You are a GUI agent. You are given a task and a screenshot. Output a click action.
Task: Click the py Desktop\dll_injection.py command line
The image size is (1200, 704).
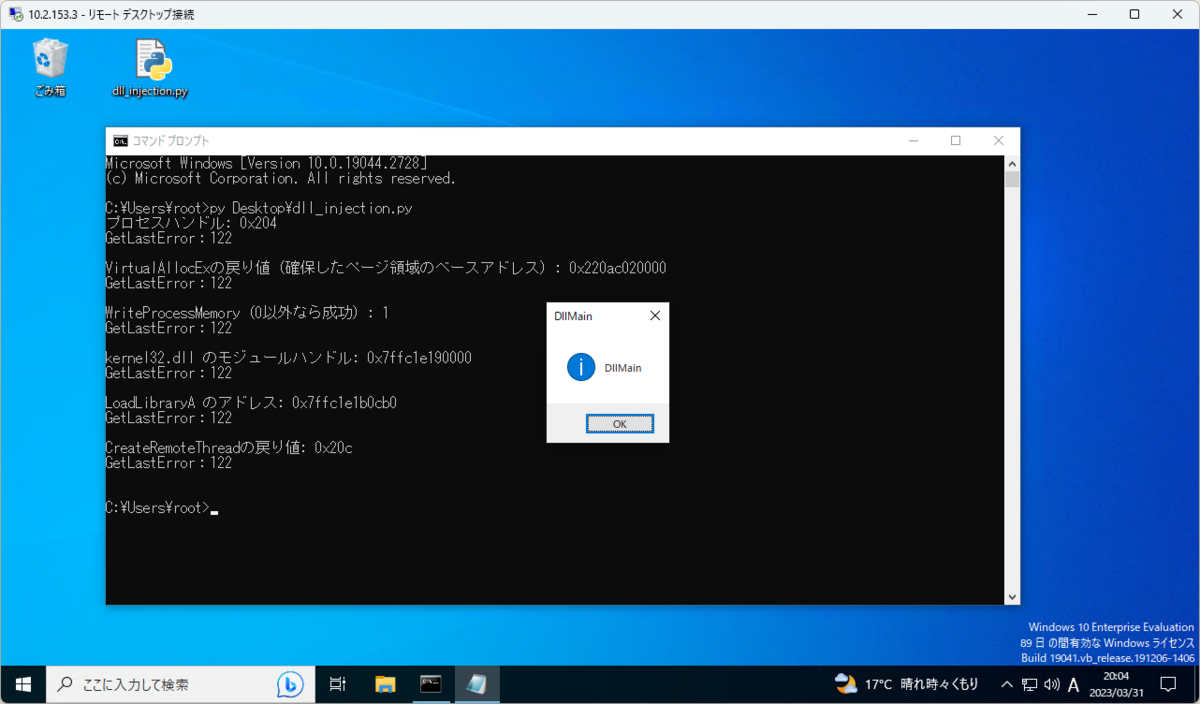[259, 208]
